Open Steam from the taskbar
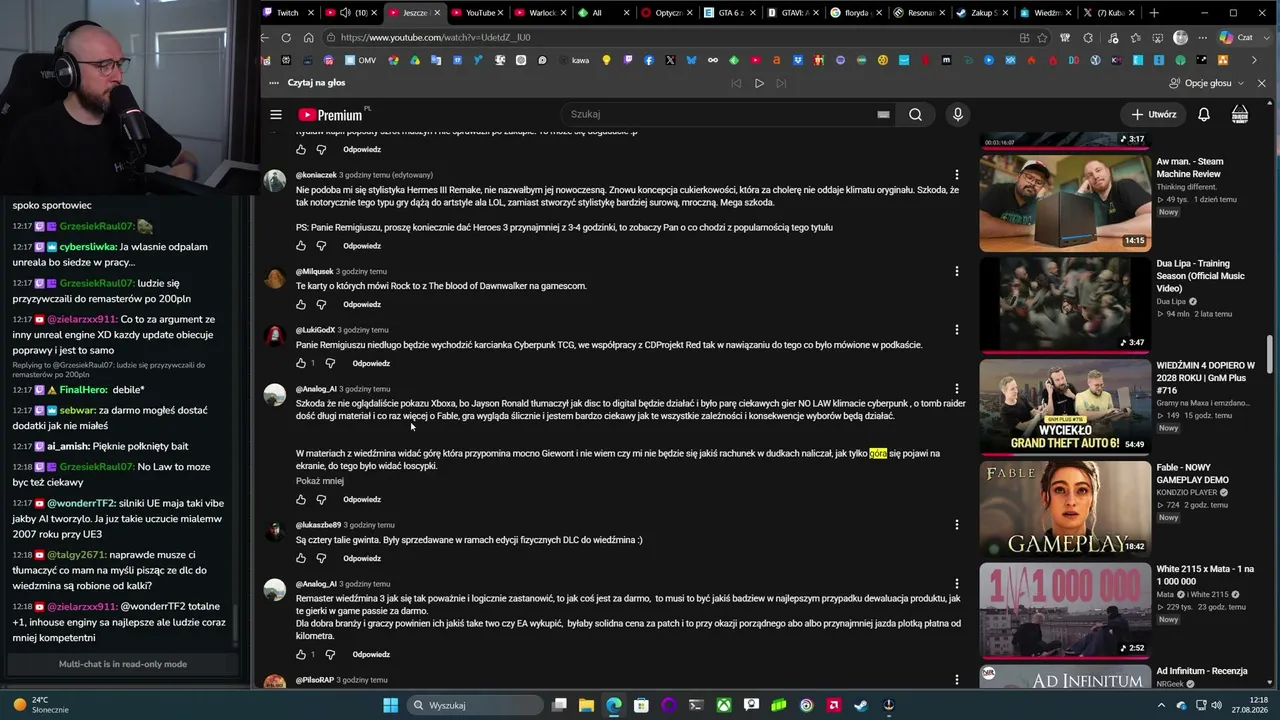 pos(861,705)
